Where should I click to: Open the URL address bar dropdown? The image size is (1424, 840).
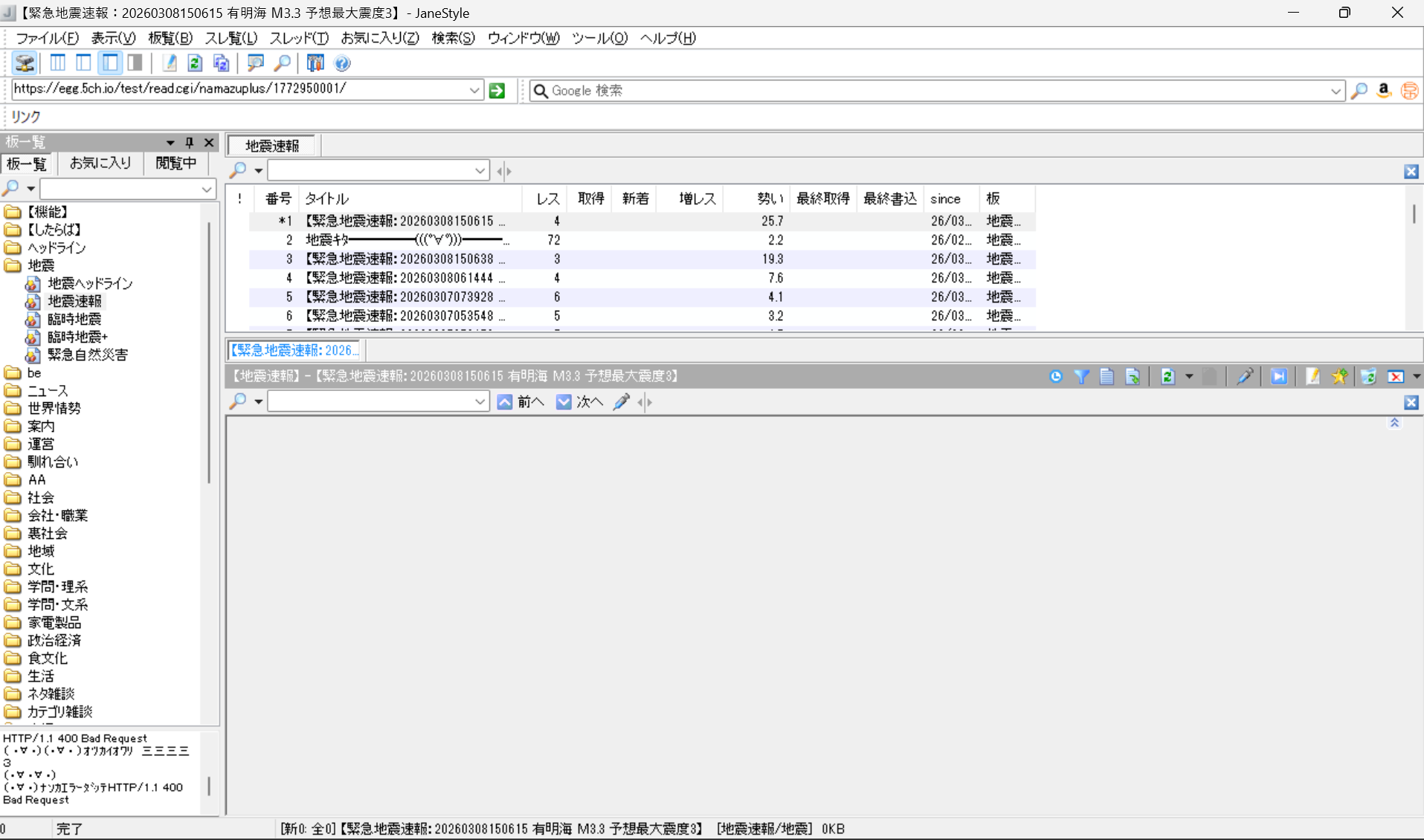tap(474, 91)
